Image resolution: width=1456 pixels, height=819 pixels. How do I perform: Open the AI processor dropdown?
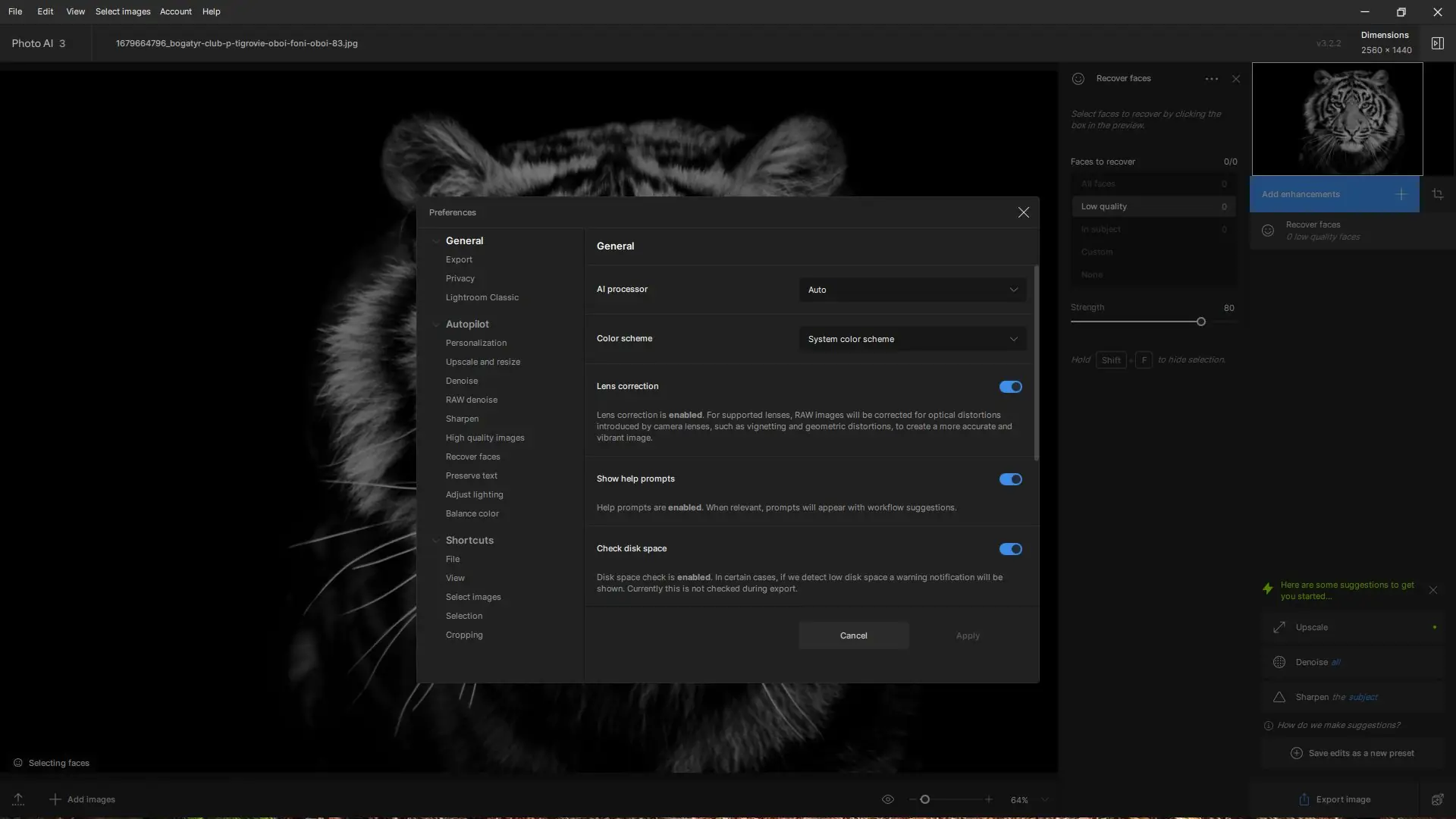coord(912,290)
